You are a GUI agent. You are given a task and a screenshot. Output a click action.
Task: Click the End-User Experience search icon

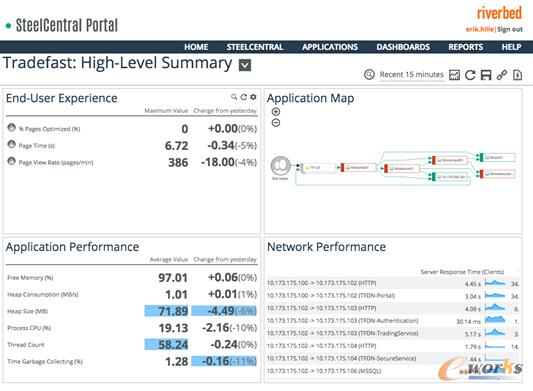(x=234, y=97)
